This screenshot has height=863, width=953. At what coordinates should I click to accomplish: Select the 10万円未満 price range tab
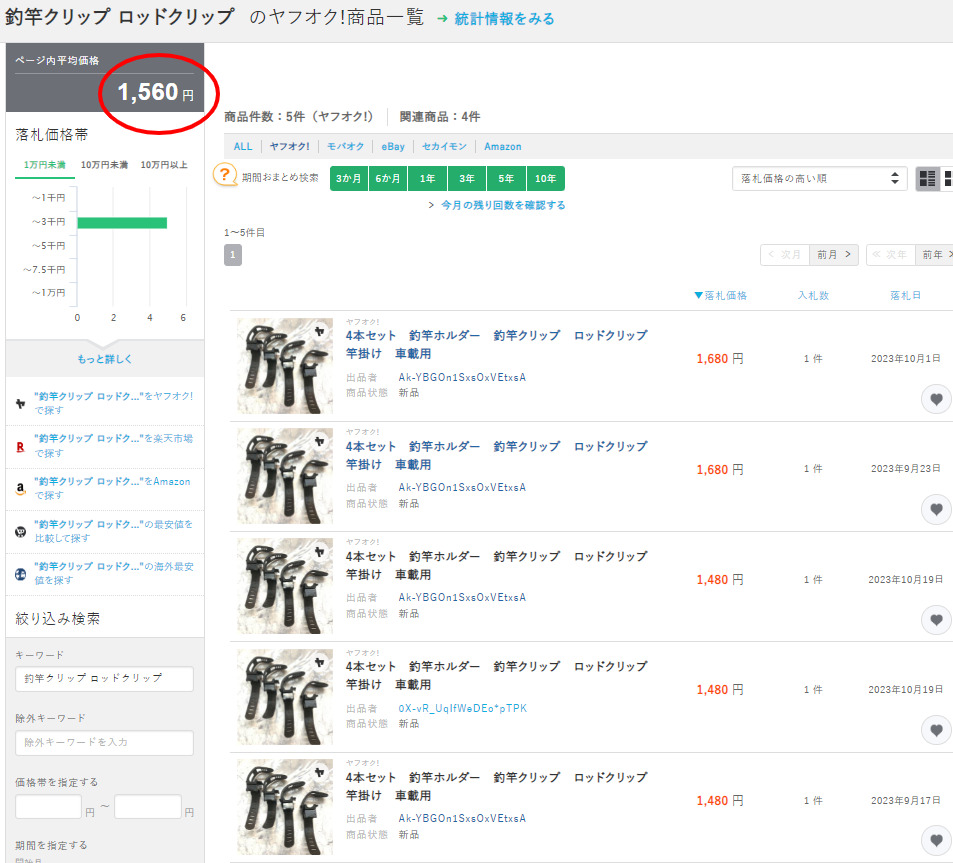[104, 165]
